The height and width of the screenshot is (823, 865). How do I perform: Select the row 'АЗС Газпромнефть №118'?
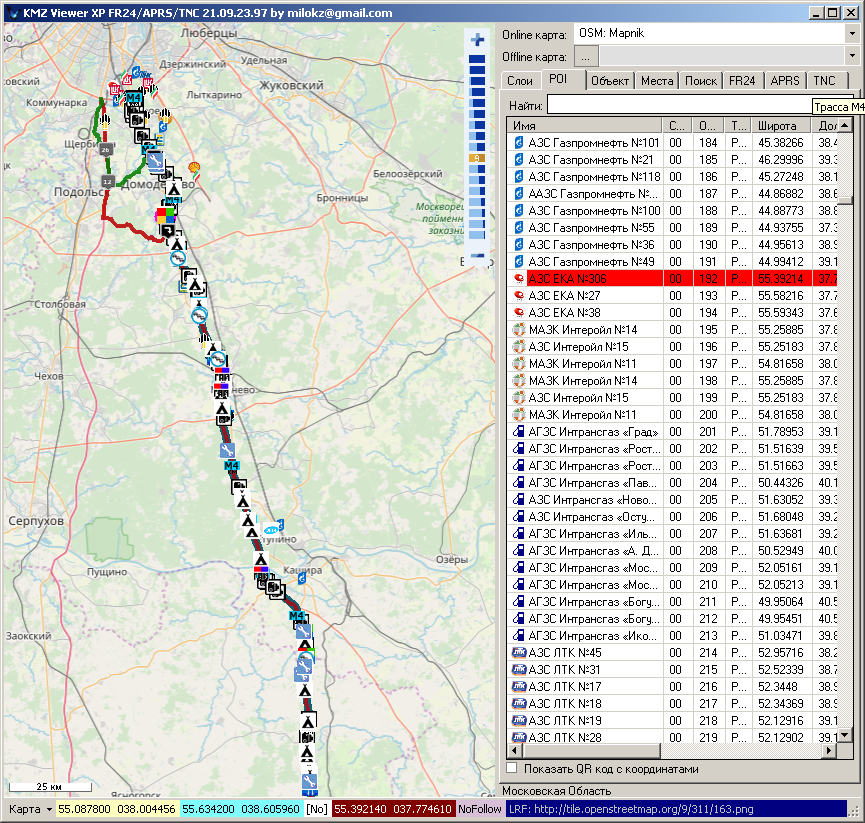(672, 177)
